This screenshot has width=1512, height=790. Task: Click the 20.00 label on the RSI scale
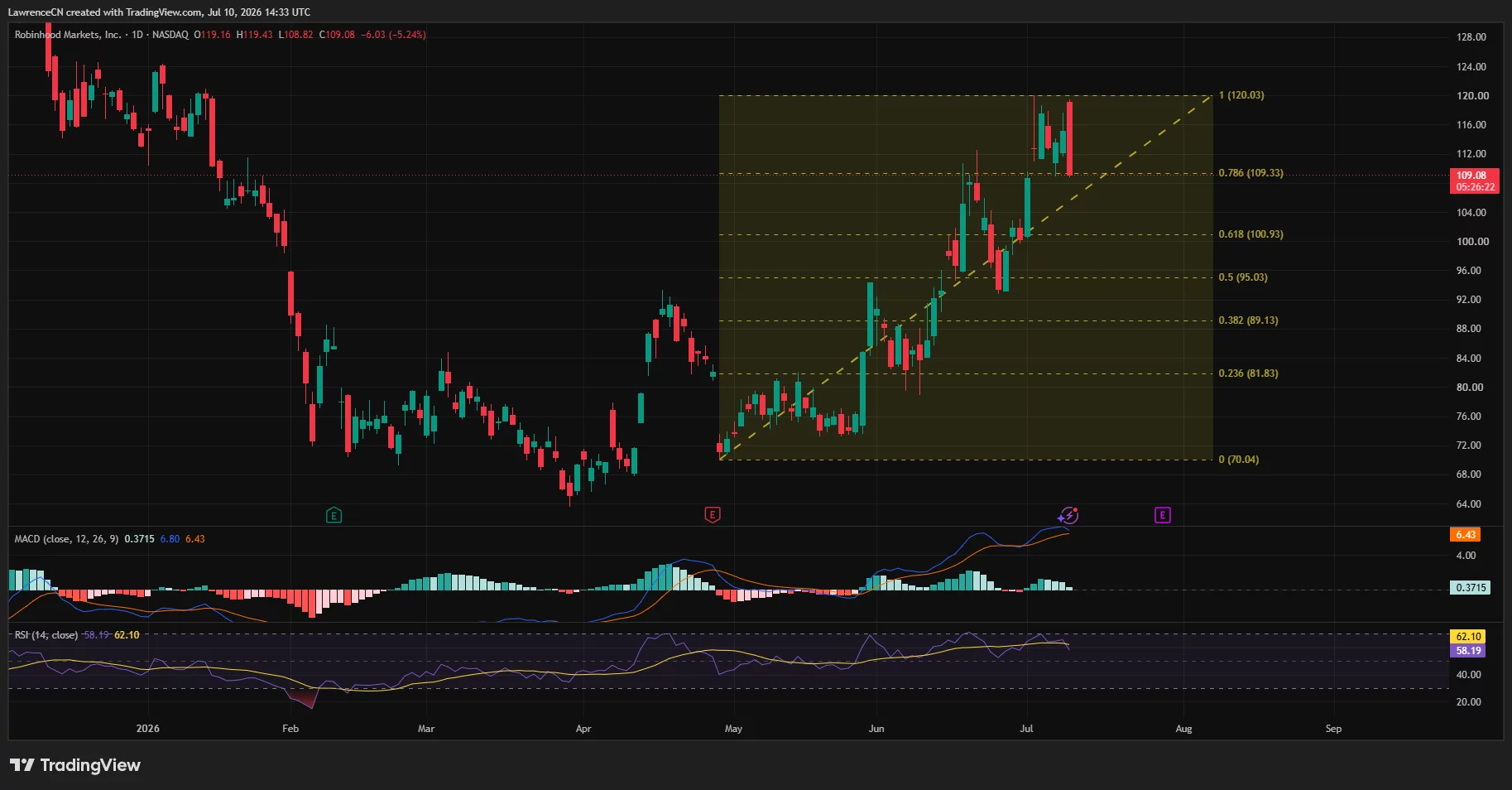point(1469,702)
